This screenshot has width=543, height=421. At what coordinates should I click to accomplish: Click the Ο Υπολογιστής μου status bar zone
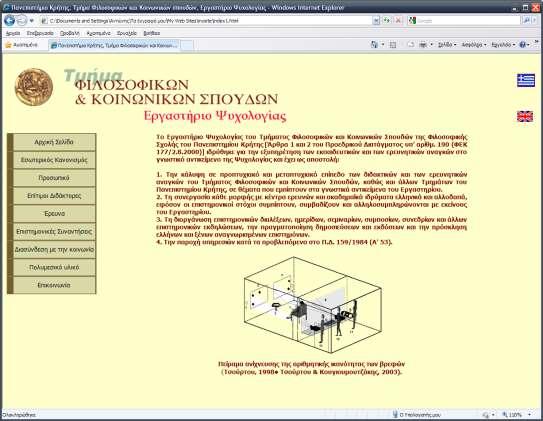click(417, 414)
